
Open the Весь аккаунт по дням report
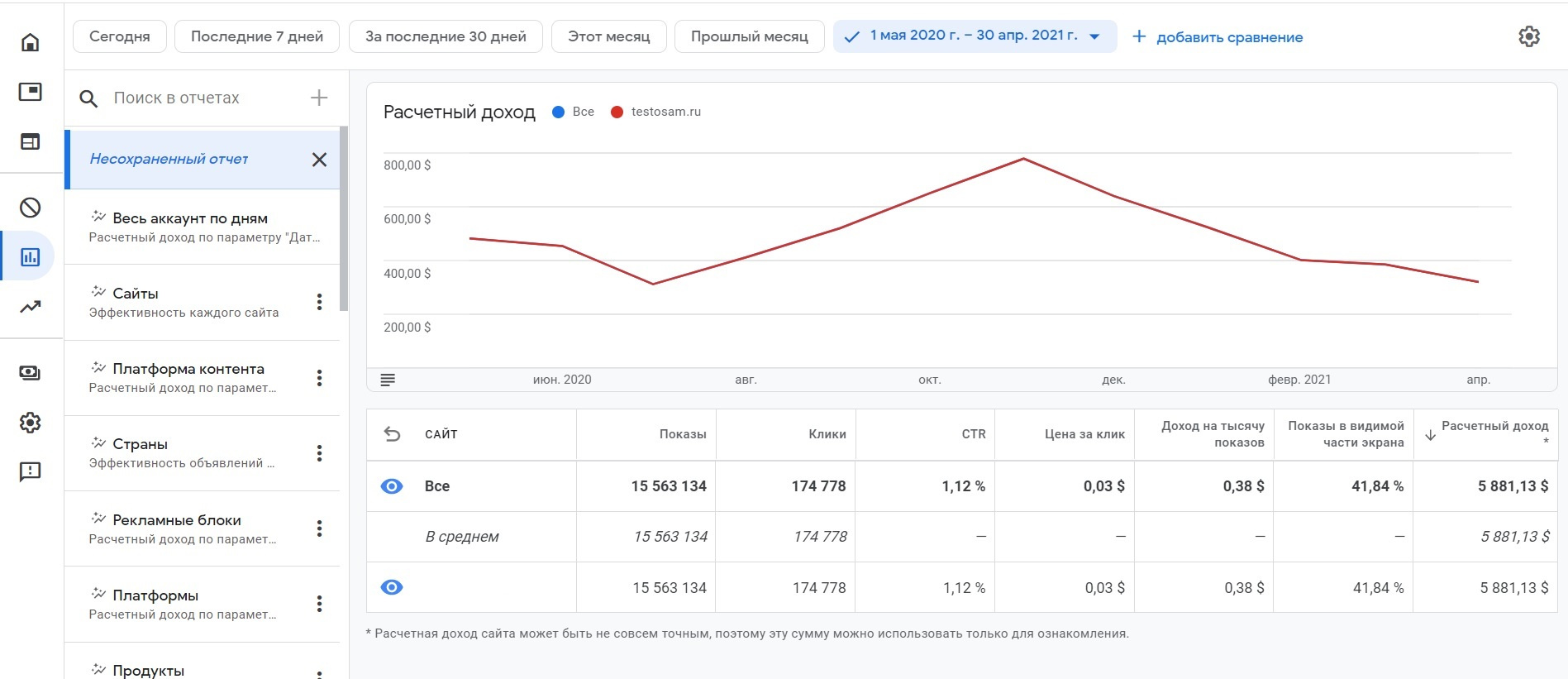[203, 227]
